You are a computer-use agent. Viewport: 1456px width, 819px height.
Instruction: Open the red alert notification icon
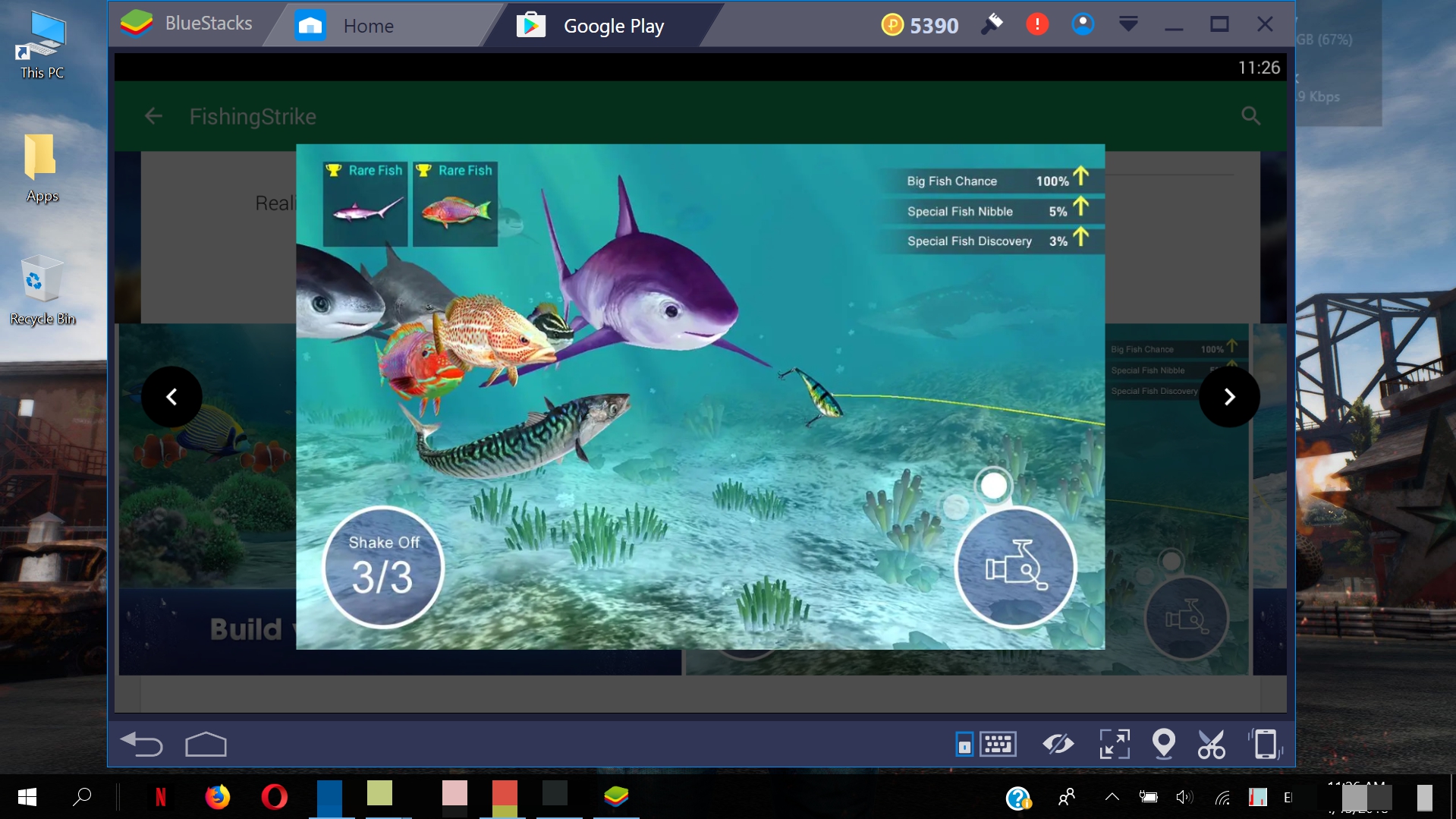(x=1037, y=24)
